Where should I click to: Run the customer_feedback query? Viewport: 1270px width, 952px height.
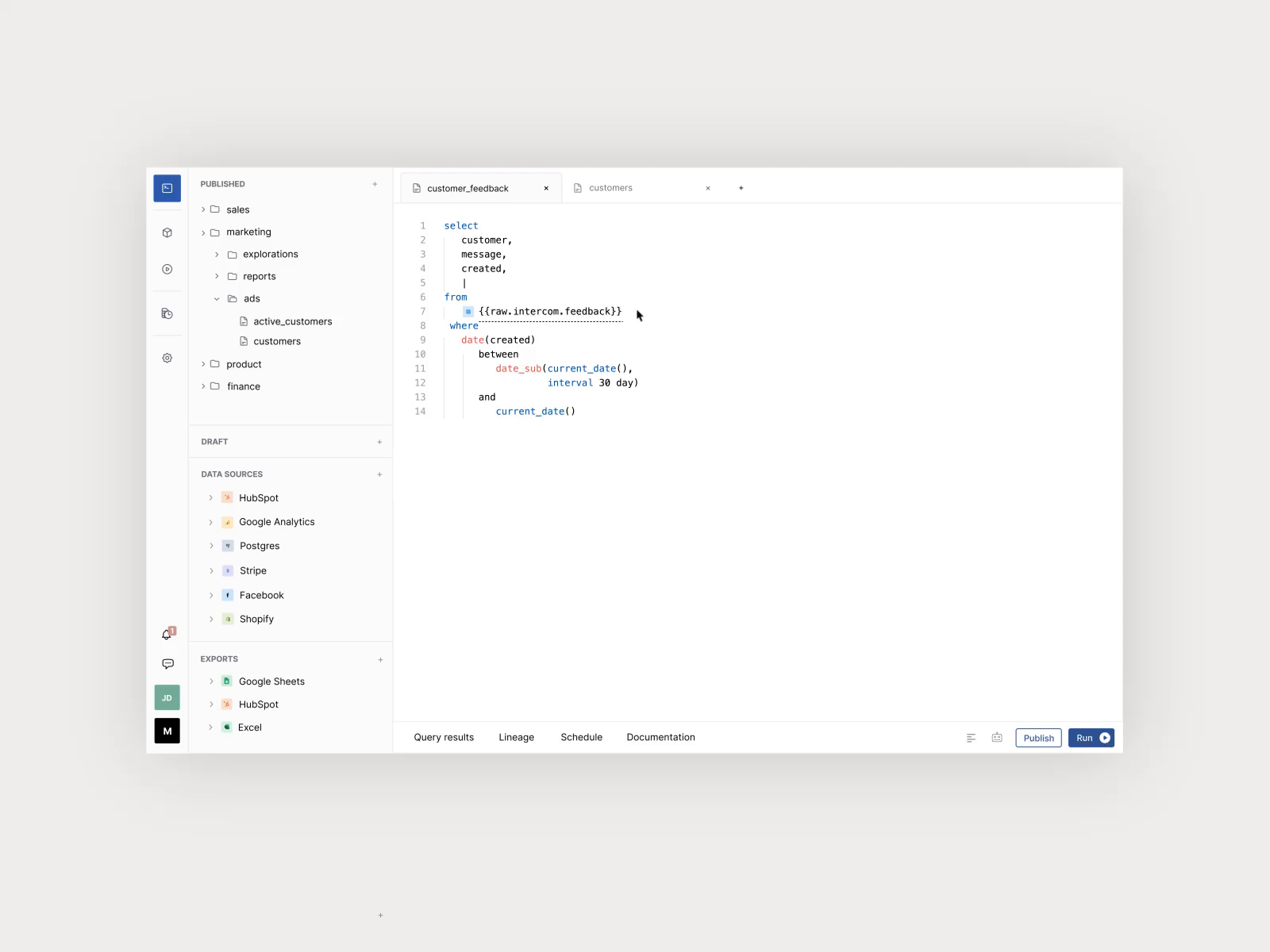(x=1091, y=738)
